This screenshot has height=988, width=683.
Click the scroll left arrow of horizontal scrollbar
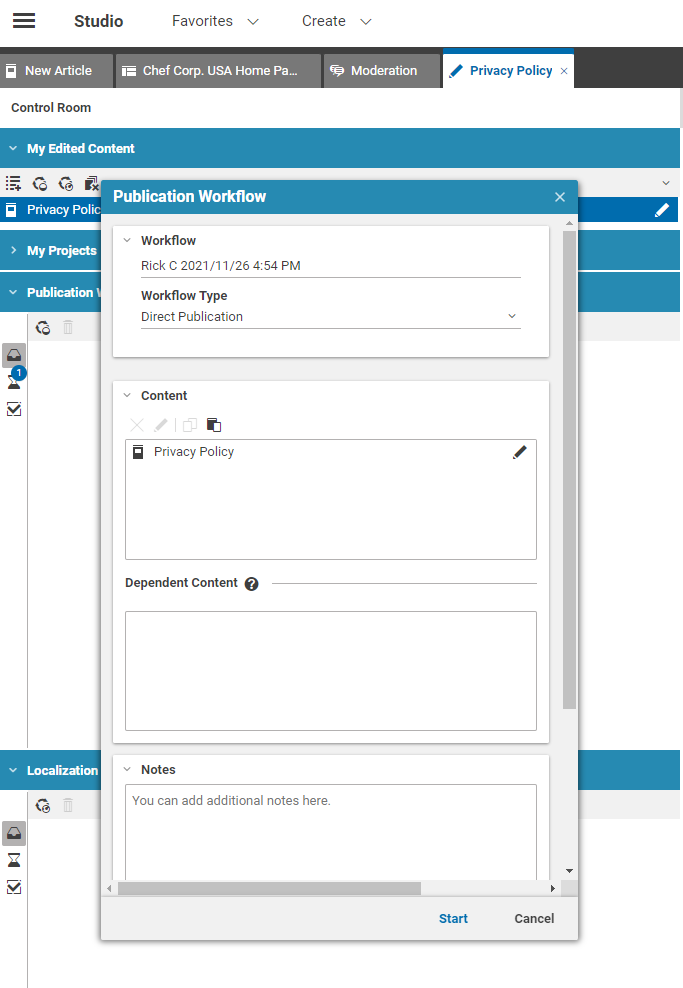tap(109, 888)
